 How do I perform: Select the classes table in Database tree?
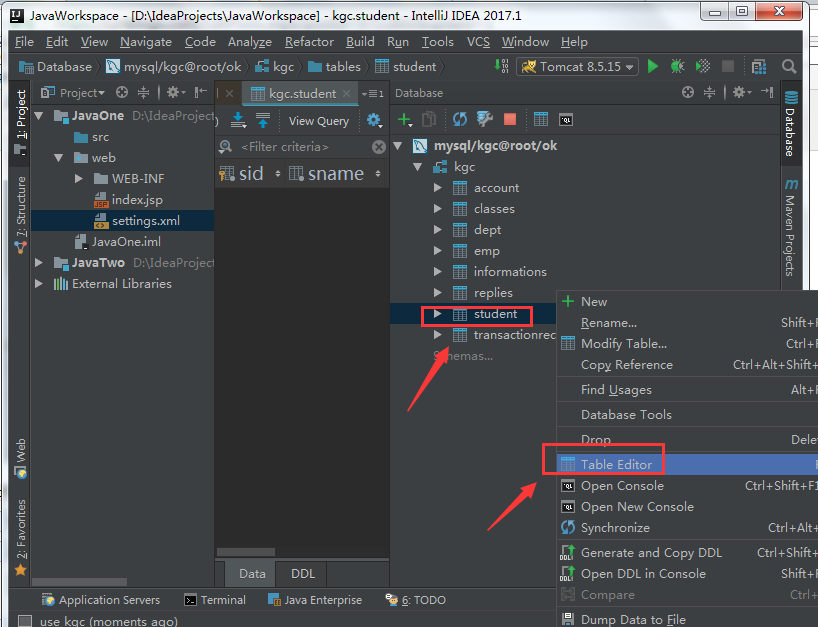point(484,209)
